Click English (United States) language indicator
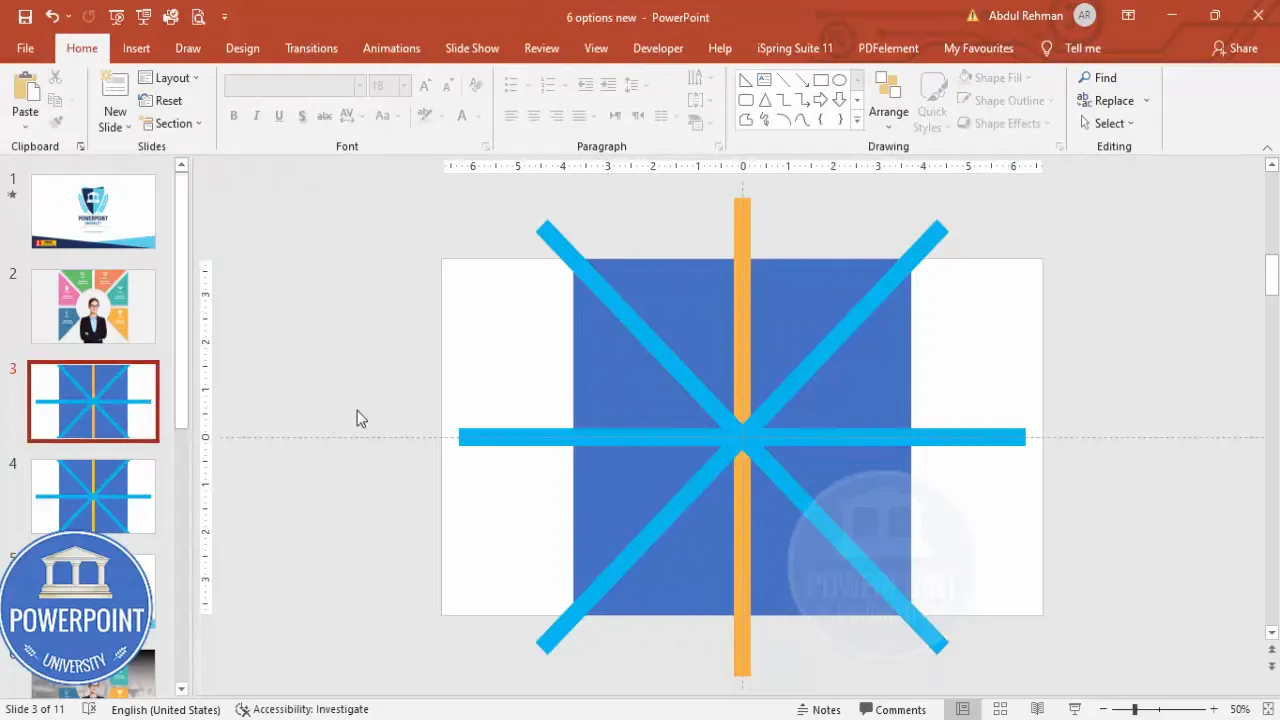Image resolution: width=1280 pixels, height=720 pixels. 166,709
